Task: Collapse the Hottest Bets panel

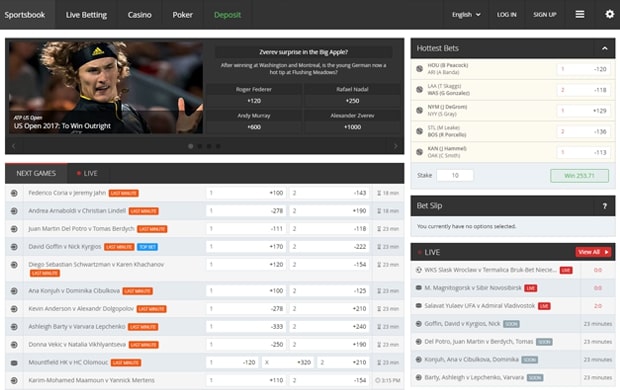Action: [x=604, y=48]
